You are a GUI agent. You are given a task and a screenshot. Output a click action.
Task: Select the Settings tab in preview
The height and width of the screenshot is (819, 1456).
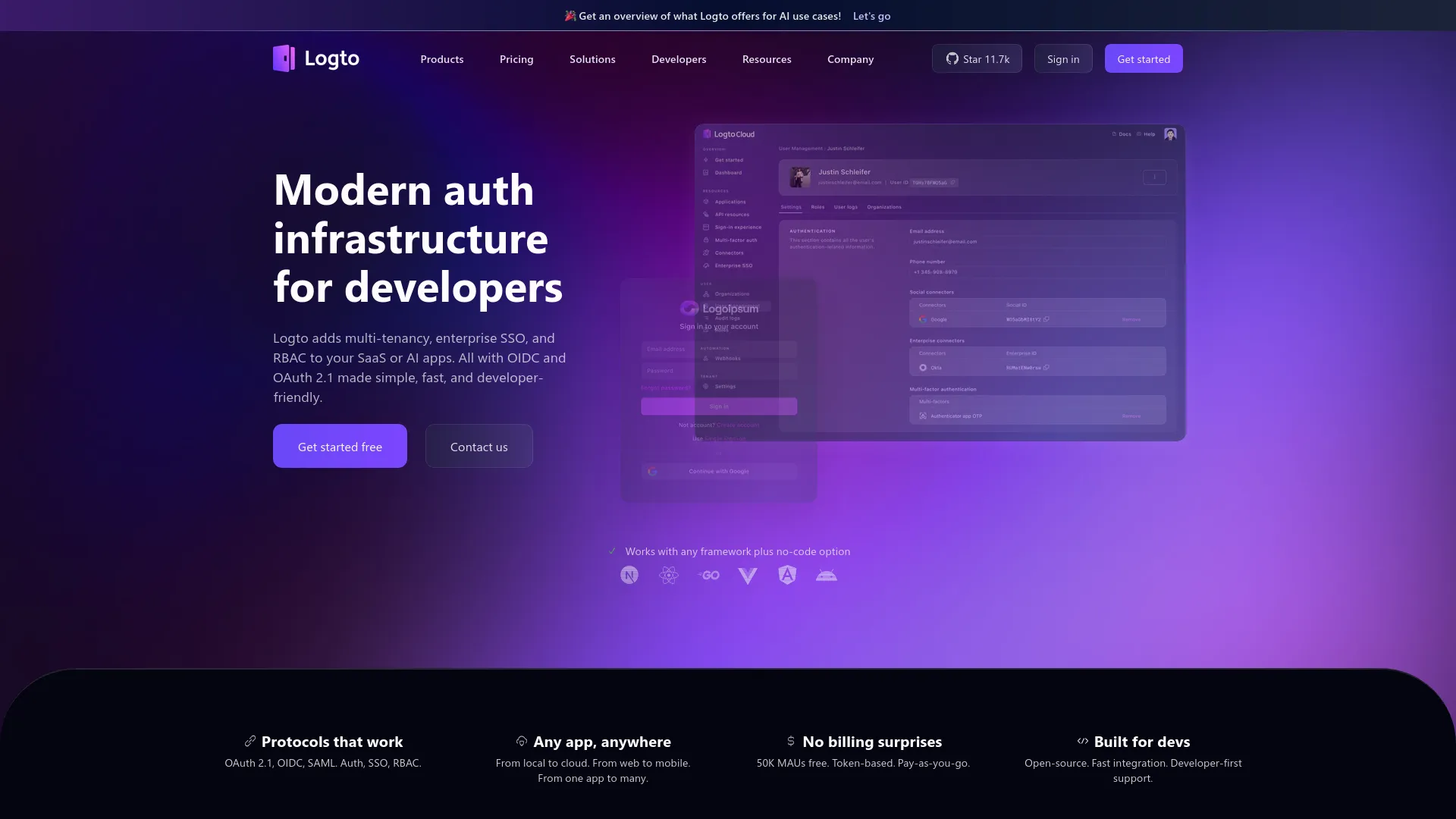tap(791, 207)
